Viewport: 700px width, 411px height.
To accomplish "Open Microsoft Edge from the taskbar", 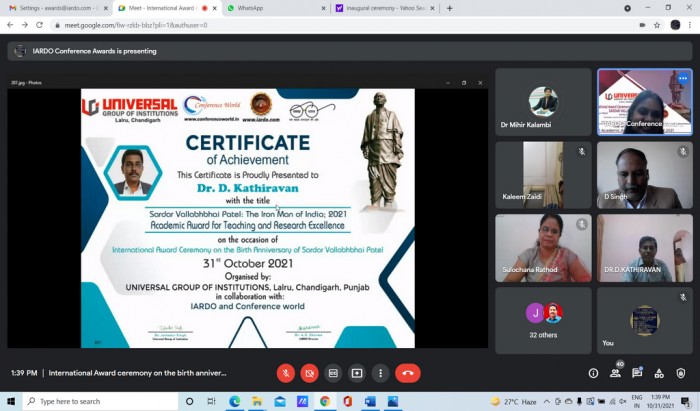I will [234, 402].
